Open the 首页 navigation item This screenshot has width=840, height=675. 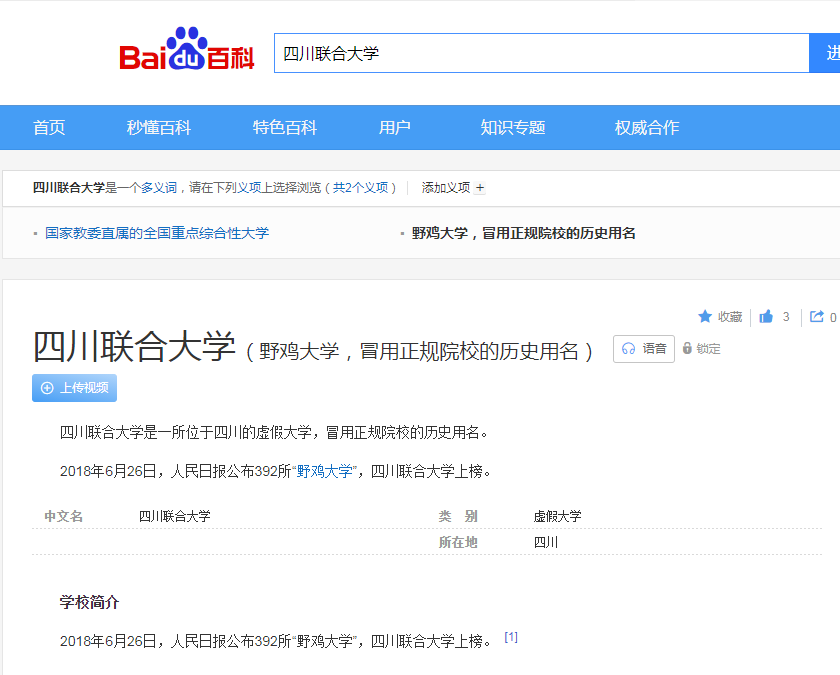pos(51,127)
